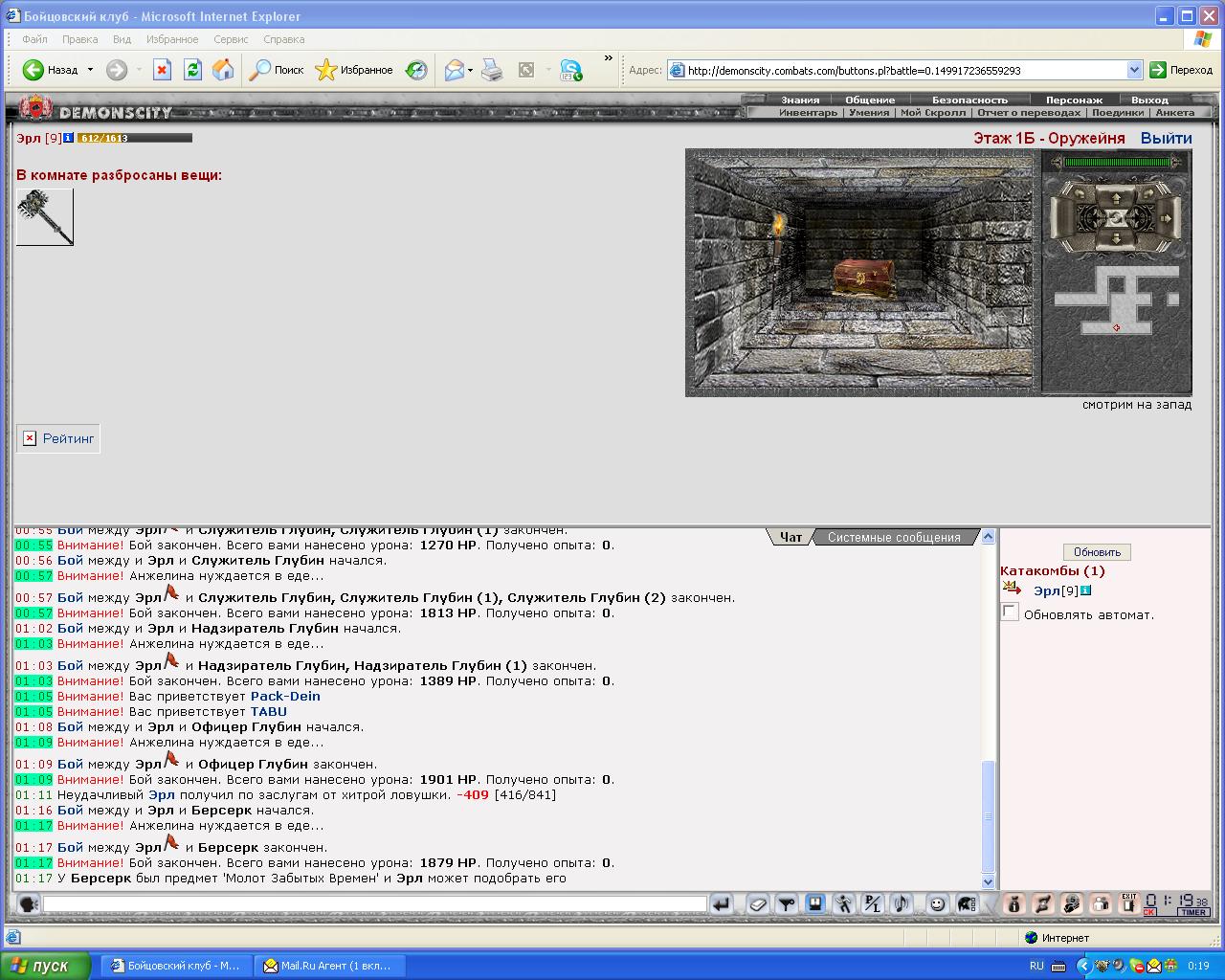Click the Выйти link

(x=1166, y=138)
